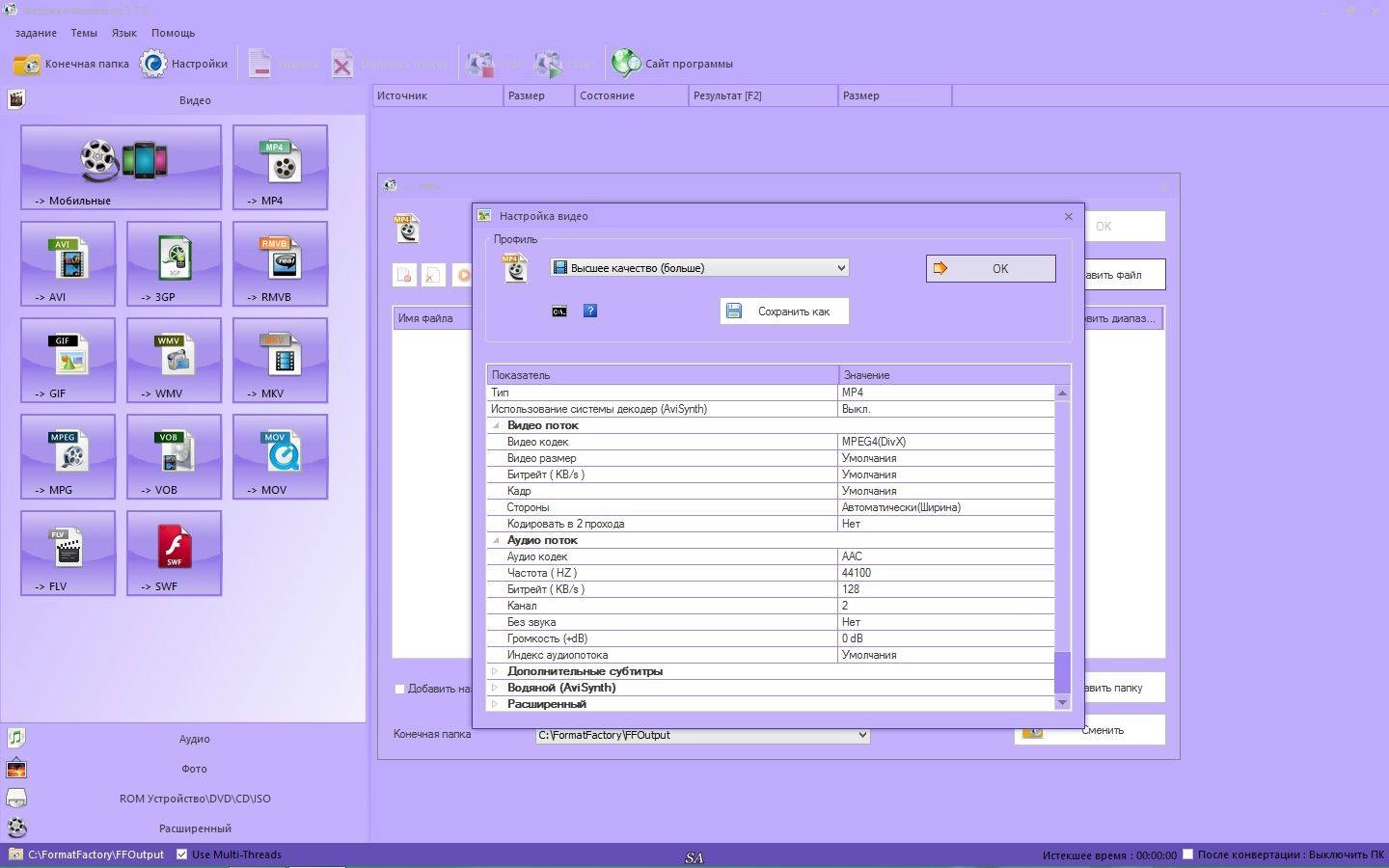Select the Видео кодек MPEG4(DivX) value

click(946, 442)
